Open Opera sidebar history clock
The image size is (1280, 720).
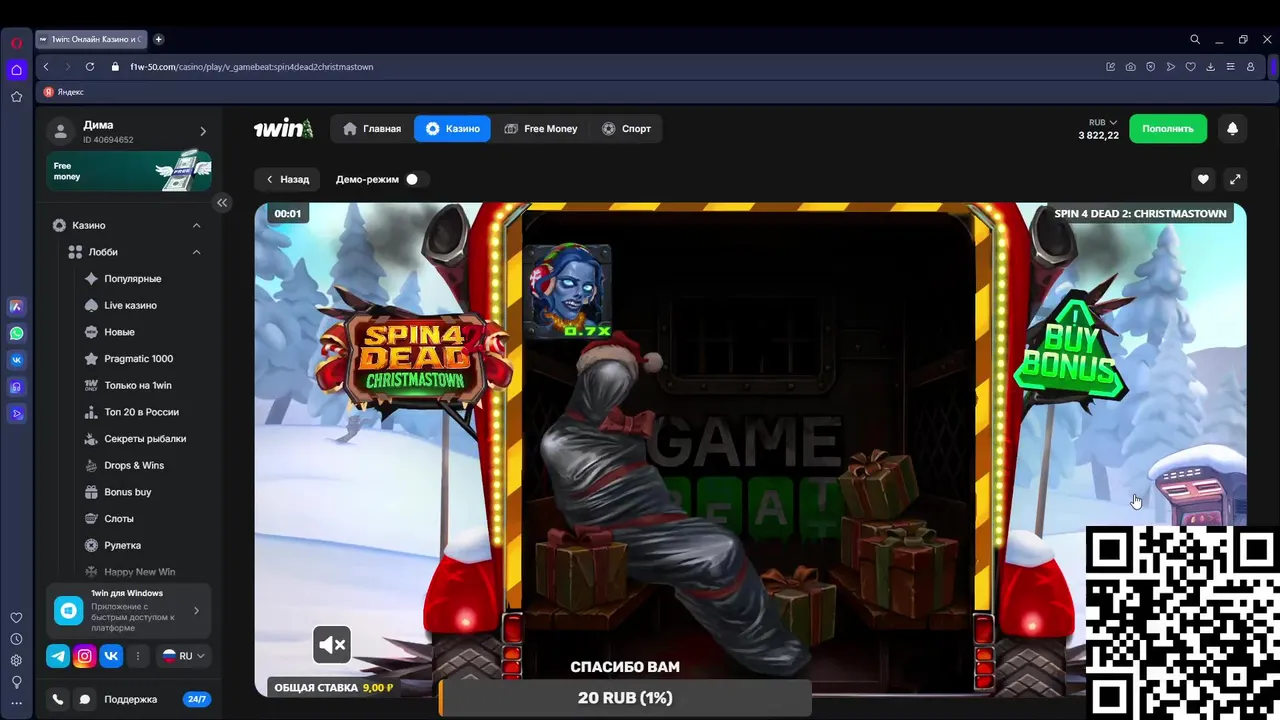click(16, 639)
